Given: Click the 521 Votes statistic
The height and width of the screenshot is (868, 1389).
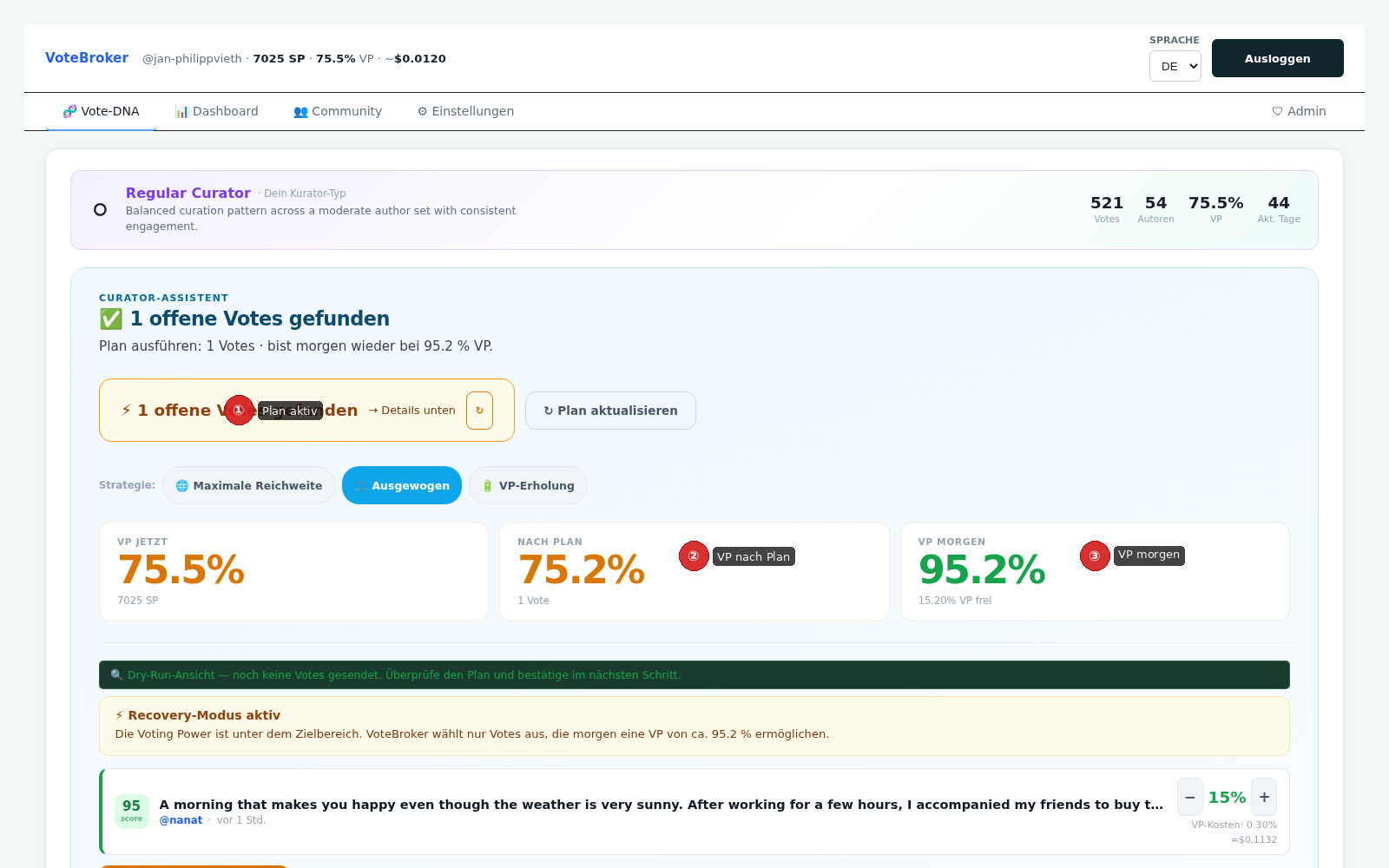Looking at the screenshot, I should tap(1107, 209).
